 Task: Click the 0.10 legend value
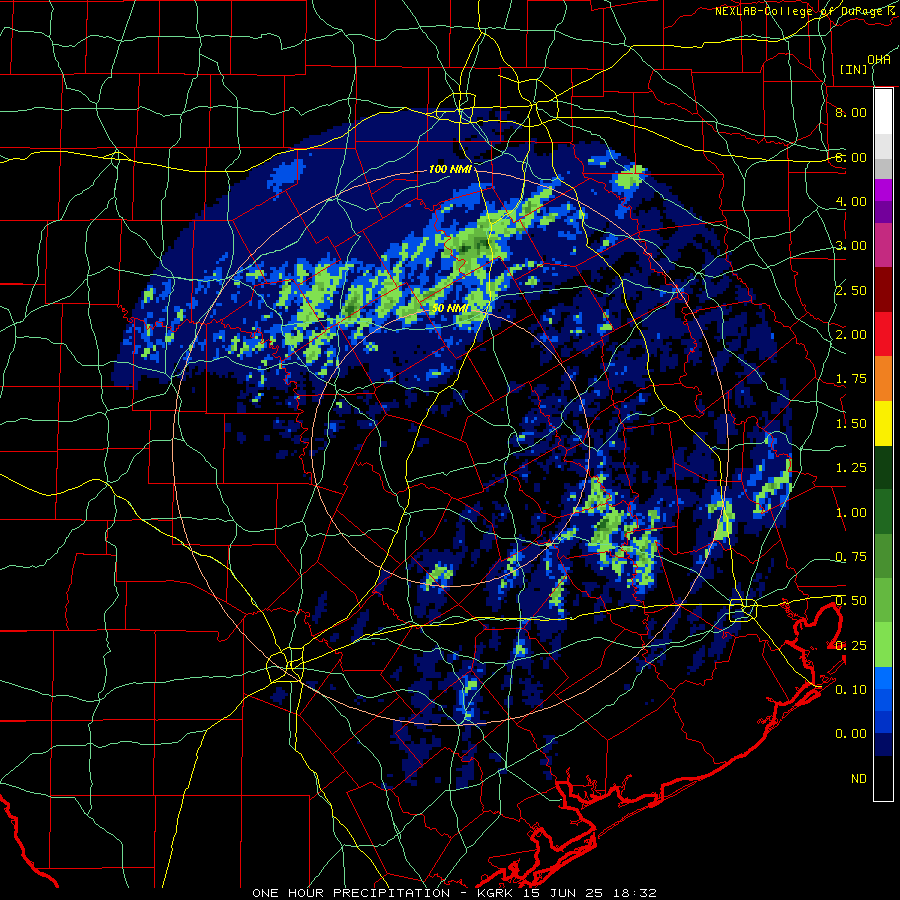(x=851, y=690)
